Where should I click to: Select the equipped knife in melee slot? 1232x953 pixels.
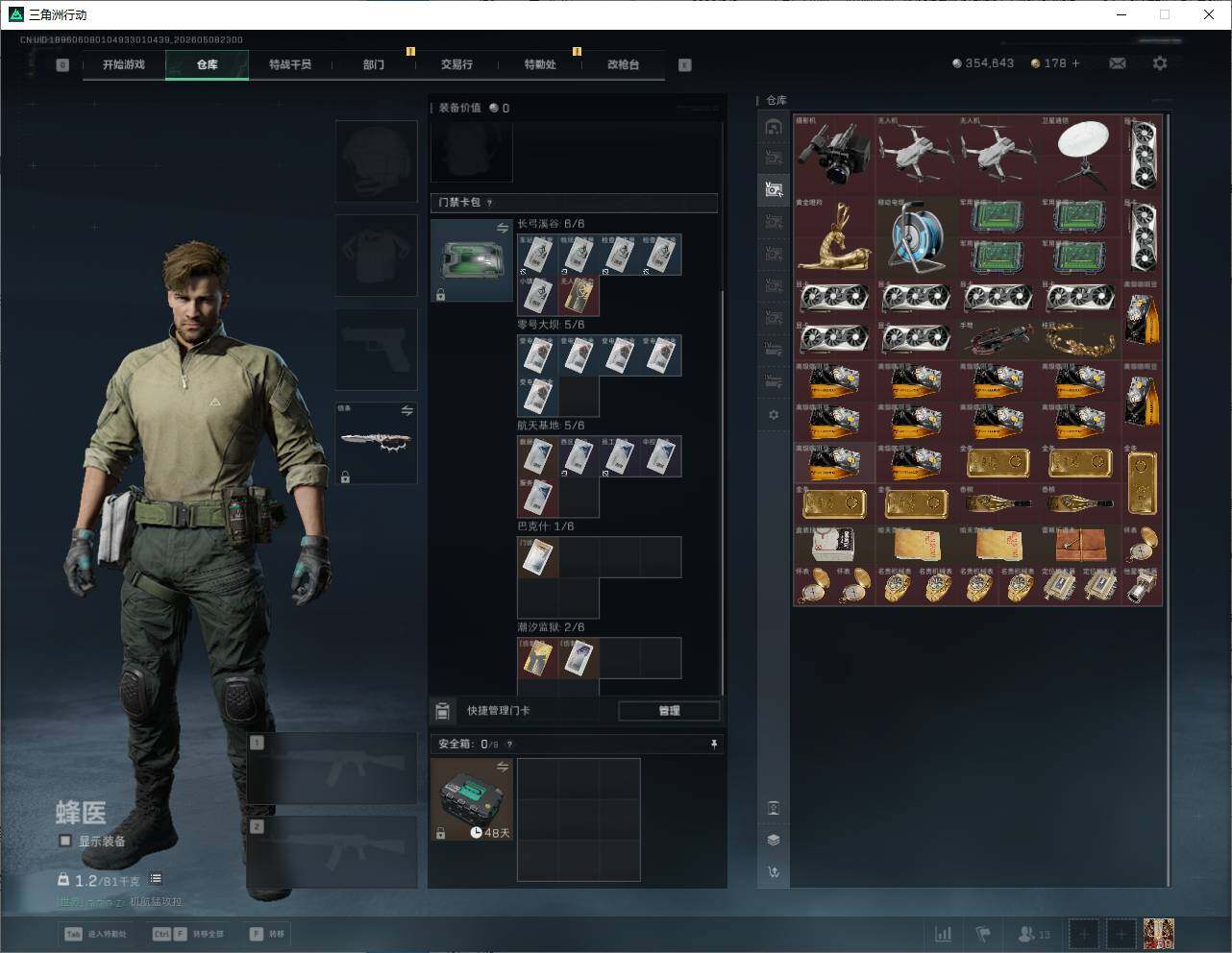[376, 442]
